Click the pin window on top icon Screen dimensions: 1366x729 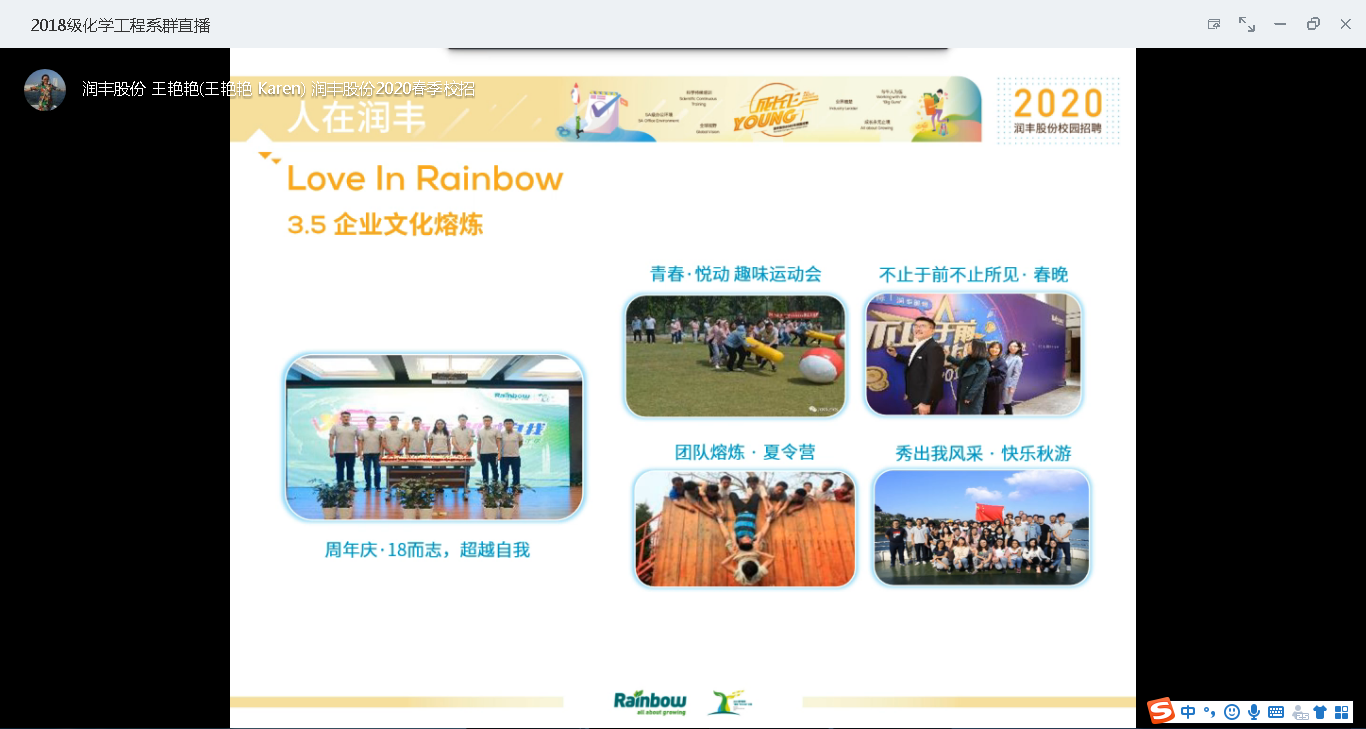[1214, 24]
